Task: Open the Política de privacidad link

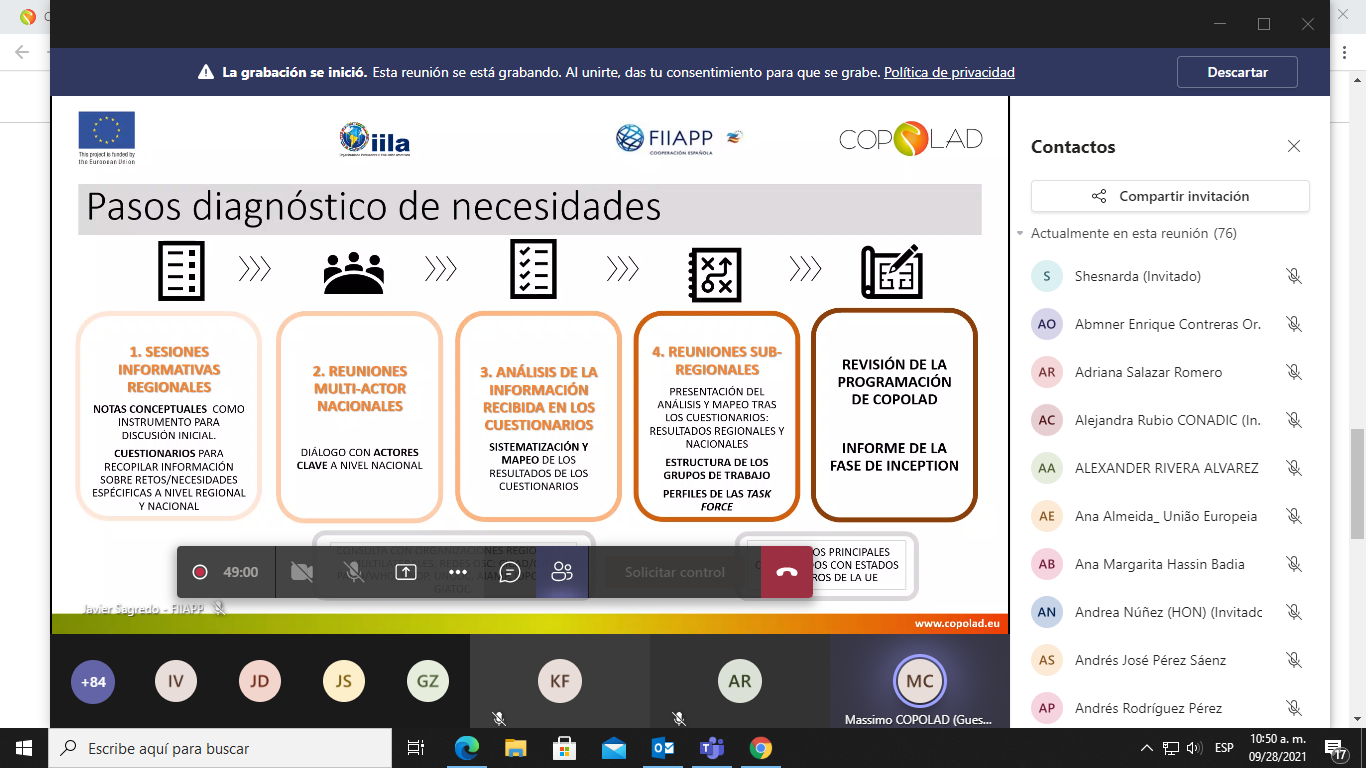Action: coord(950,72)
